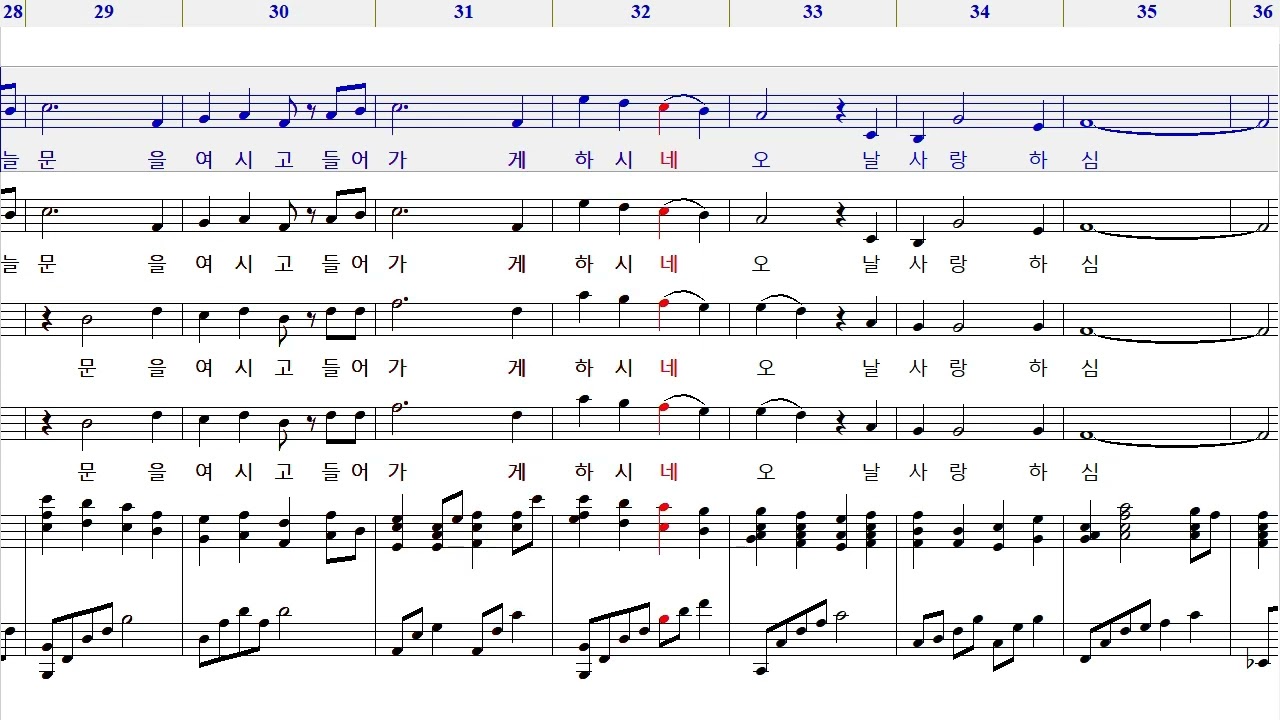Click the measure 29 quarter rest in third staff
The height and width of the screenshot is (720, 1280).
click(49, 319)
